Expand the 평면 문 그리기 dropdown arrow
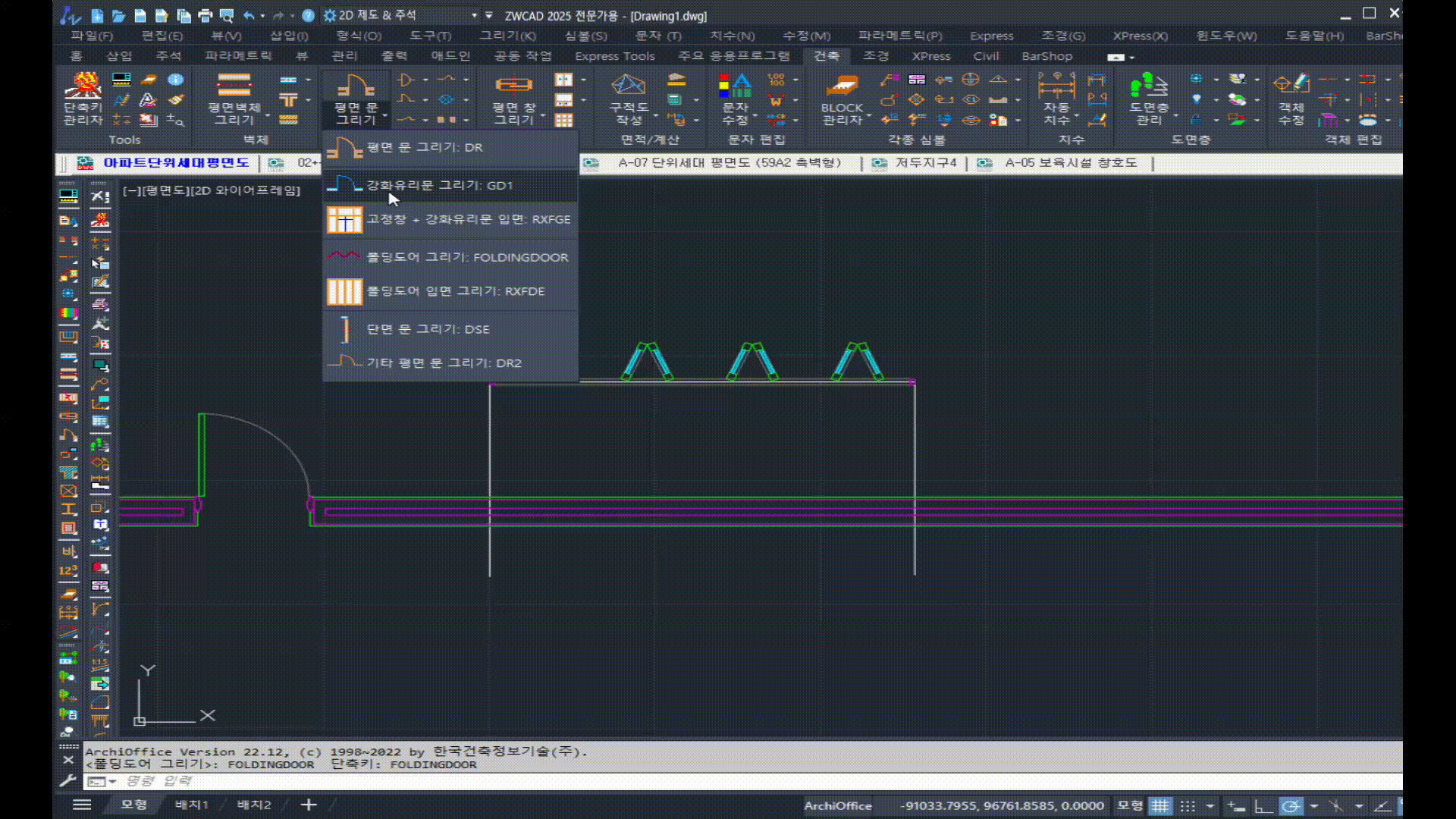 (x=385, y=117)
